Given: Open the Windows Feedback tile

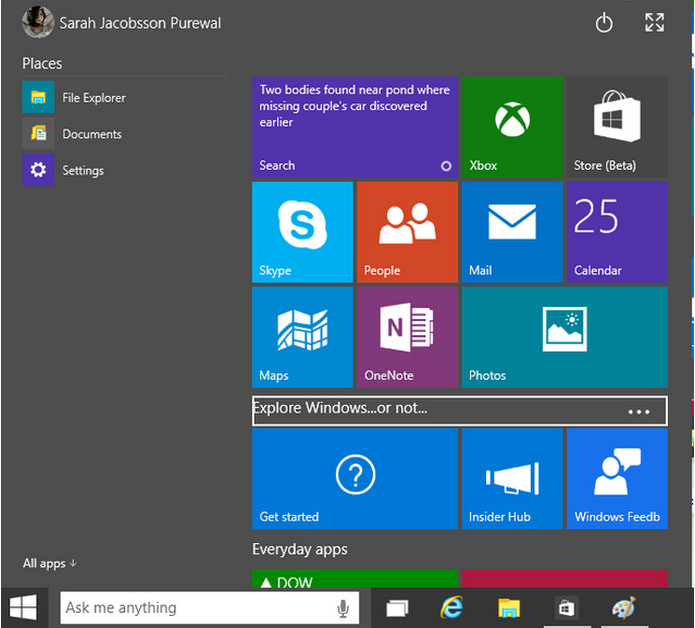Looking at the screenshot, I should 617,479.
